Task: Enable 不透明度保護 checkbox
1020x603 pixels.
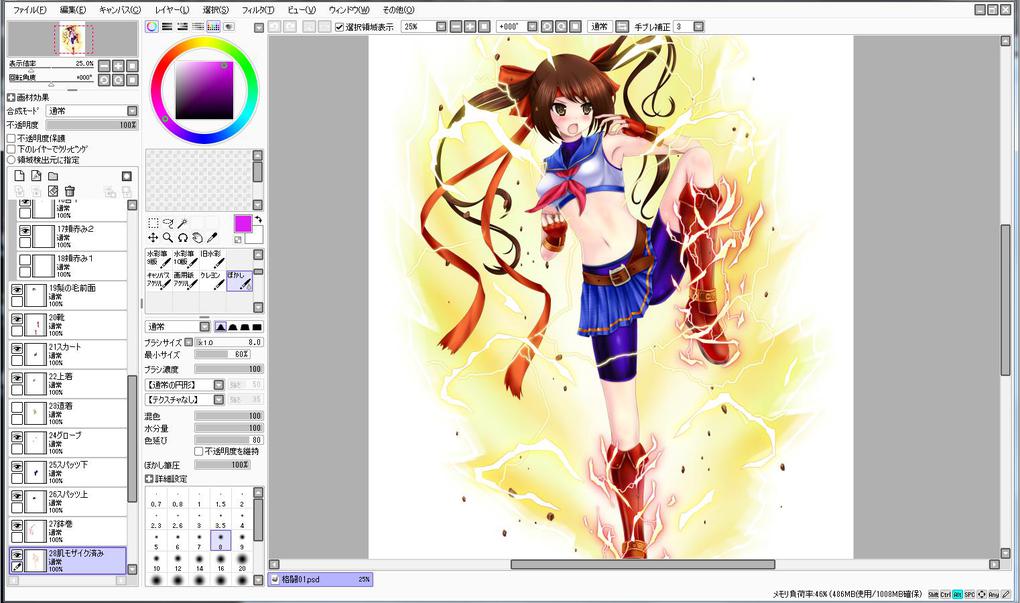Action: pyautogui.click(x=11, y=139)
